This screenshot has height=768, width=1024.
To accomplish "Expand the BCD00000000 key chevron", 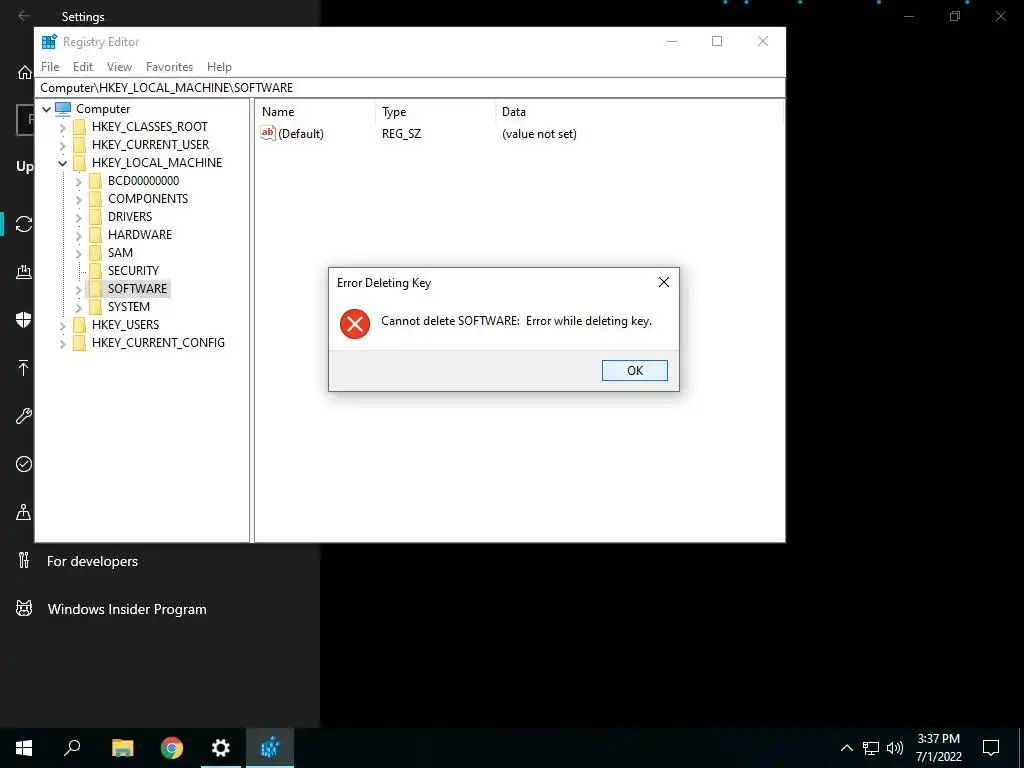I will [78, 181].
